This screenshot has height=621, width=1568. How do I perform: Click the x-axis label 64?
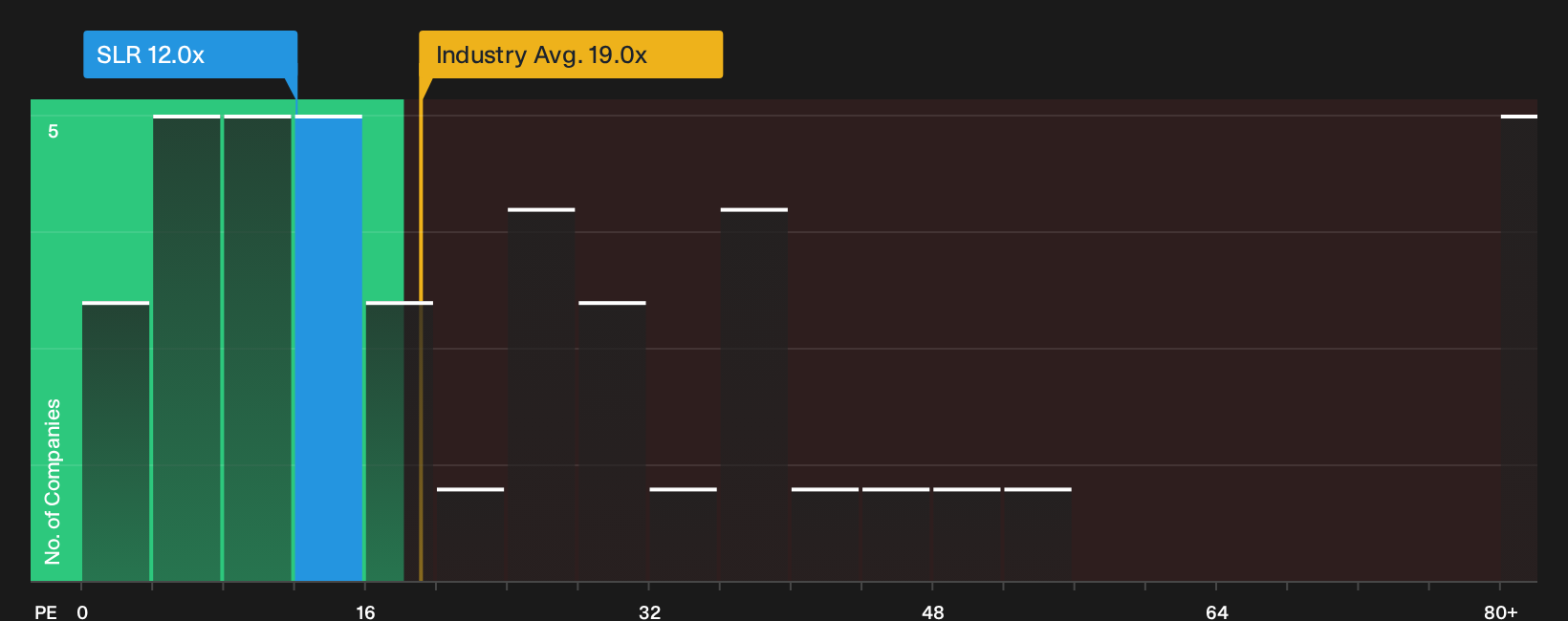click(1216, 611)
